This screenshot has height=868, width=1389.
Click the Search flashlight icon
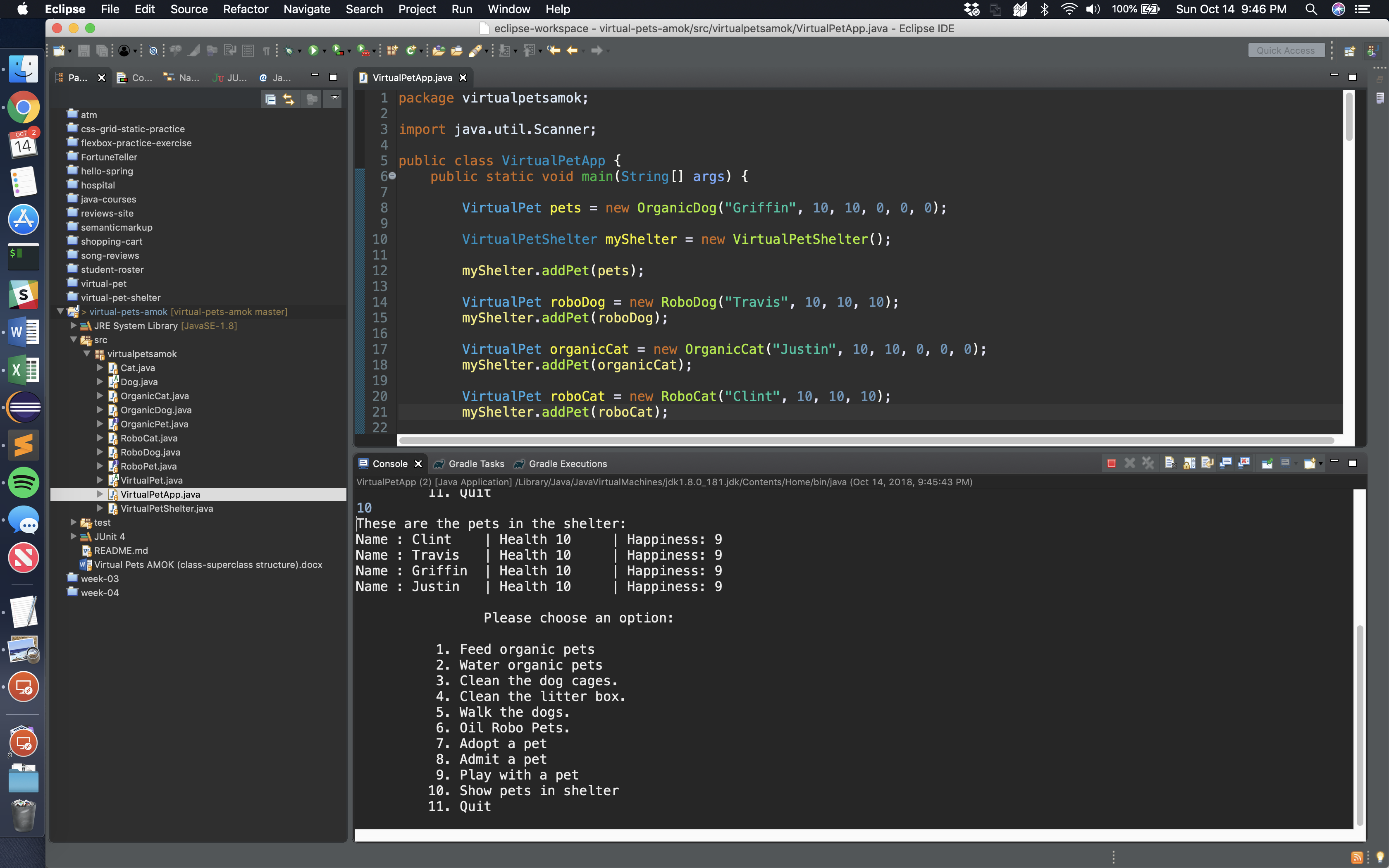(475, 50)
